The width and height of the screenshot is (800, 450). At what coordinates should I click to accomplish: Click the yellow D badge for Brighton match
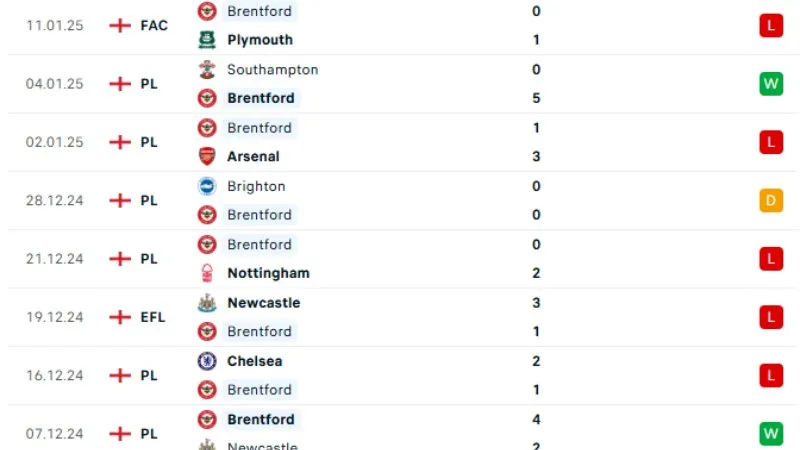click(x=770, y=200)
